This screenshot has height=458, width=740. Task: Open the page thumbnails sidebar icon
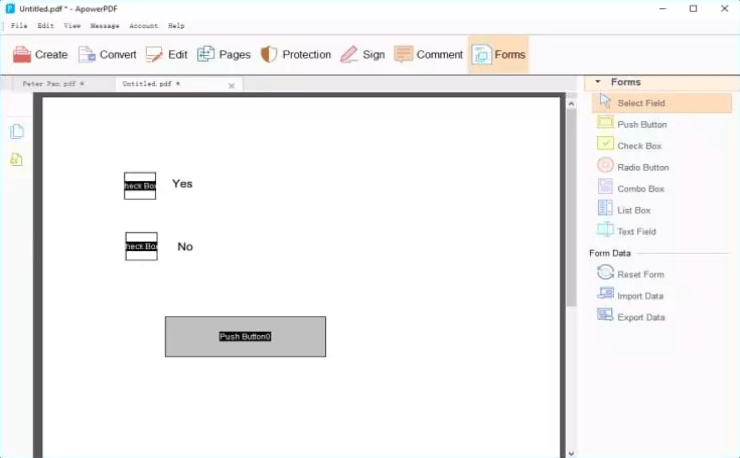point(17,131)
